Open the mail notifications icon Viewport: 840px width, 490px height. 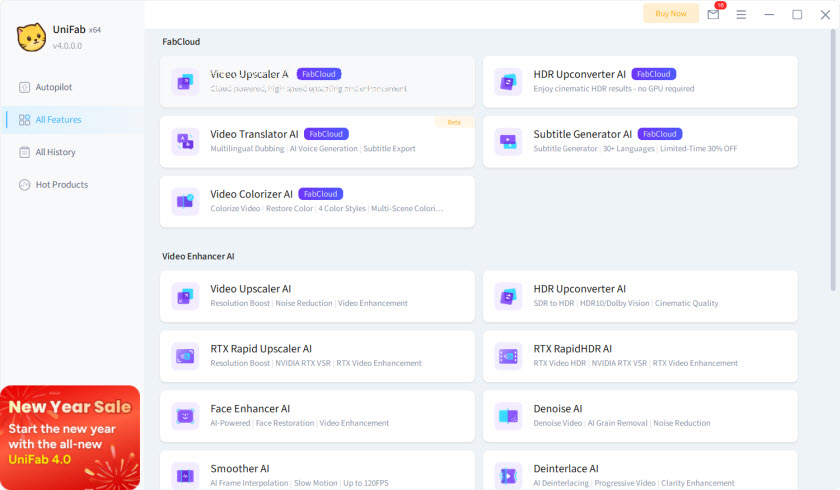click(x=713, y=14)
